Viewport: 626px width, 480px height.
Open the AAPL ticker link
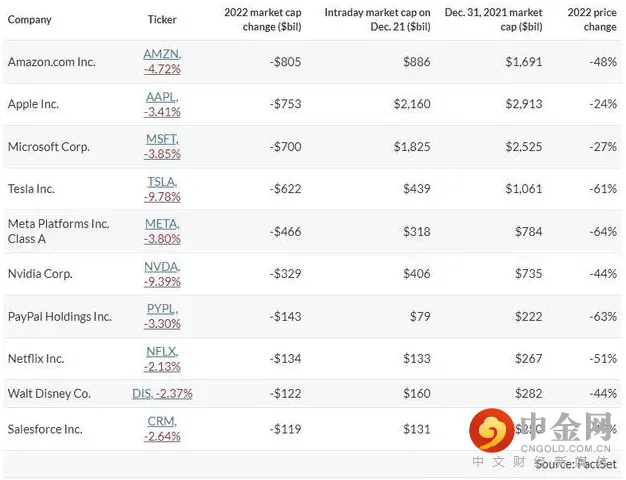tap(161, 97)
